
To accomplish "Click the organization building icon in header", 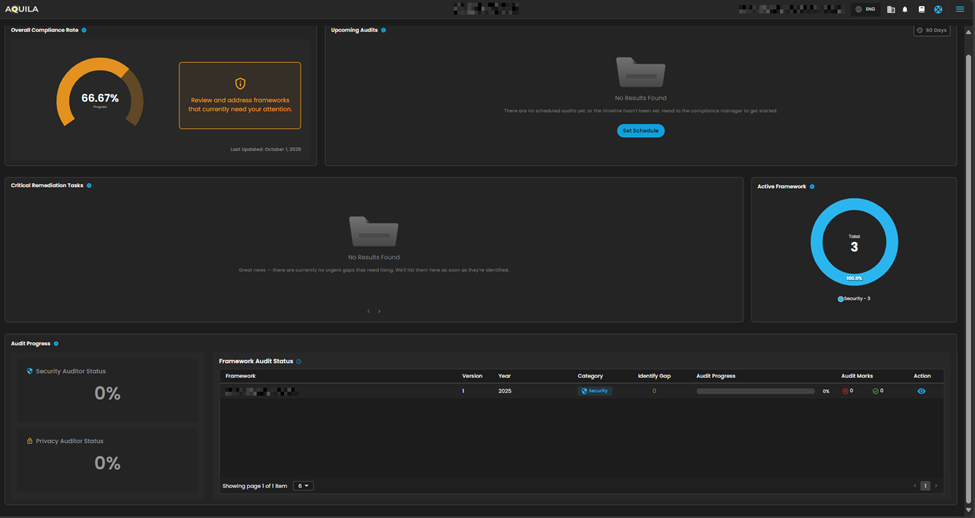I will 890,9.
